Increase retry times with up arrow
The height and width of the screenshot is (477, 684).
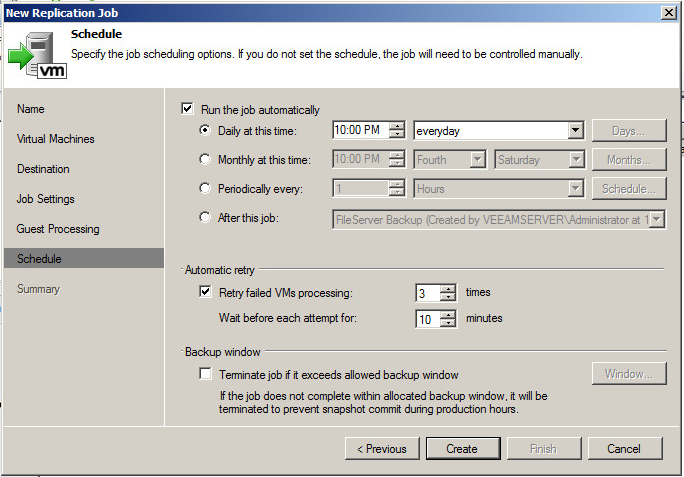point(448,289)
